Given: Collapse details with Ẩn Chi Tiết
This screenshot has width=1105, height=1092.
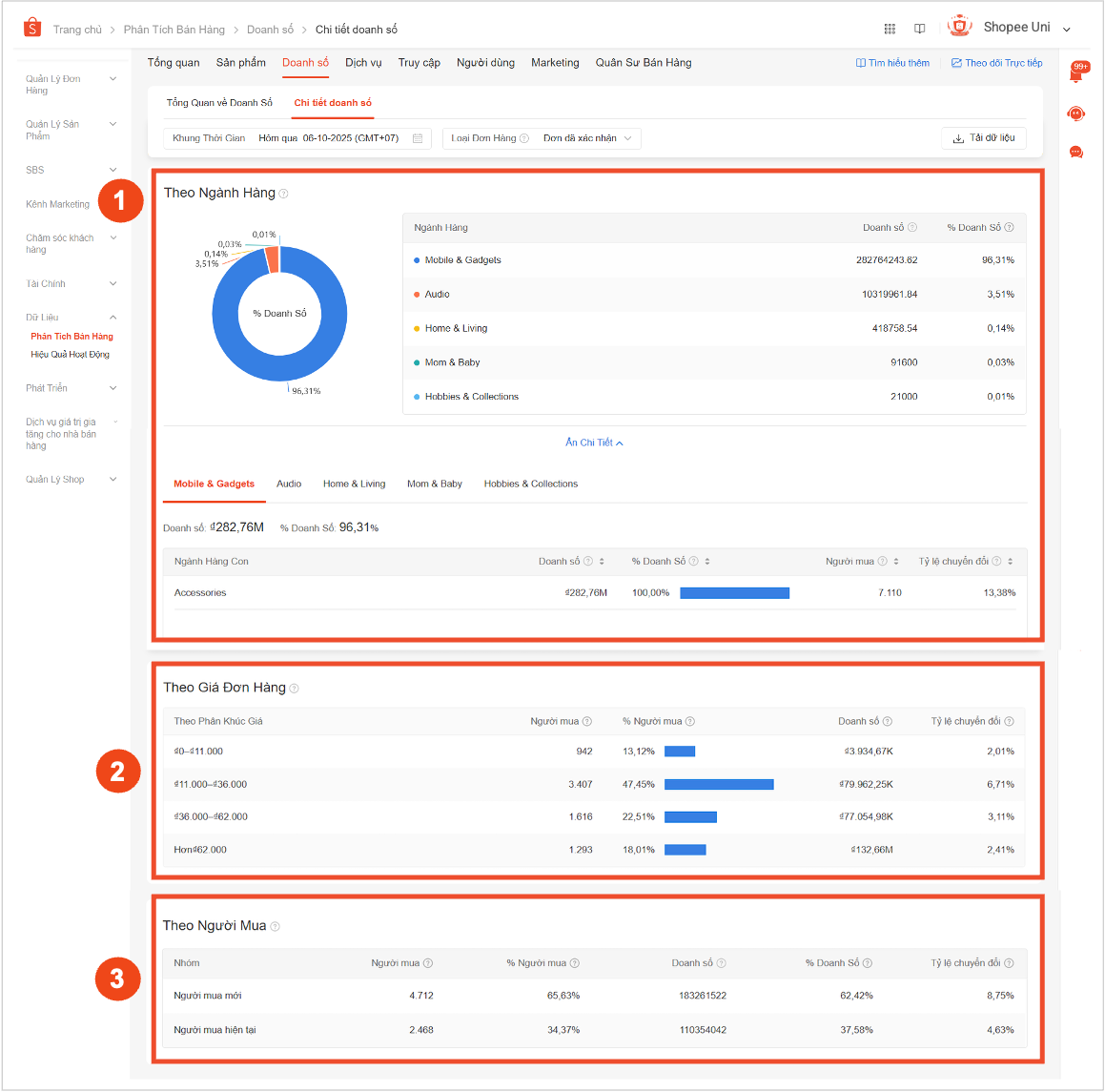Looking at the screenshot, I should click(x=594, y=443).
